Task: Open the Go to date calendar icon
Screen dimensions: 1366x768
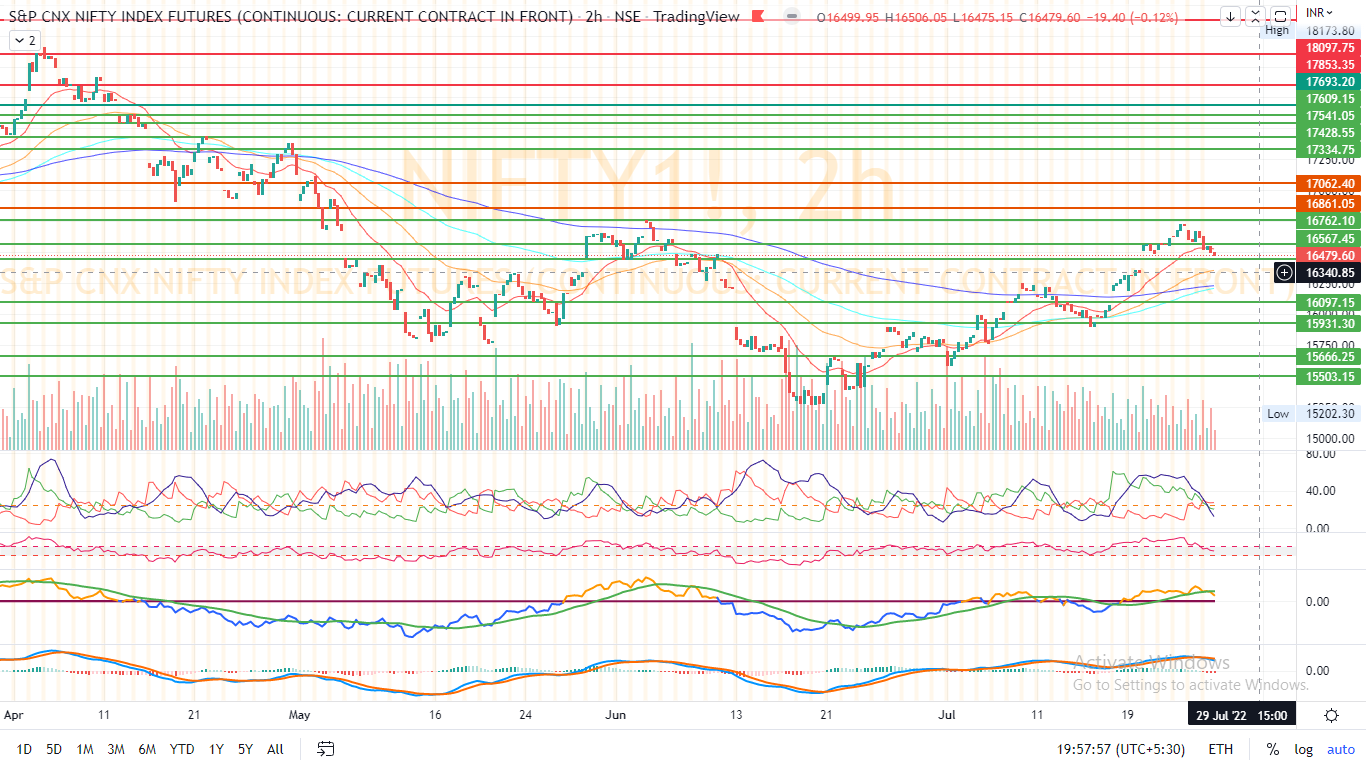Action: (325, 748)
